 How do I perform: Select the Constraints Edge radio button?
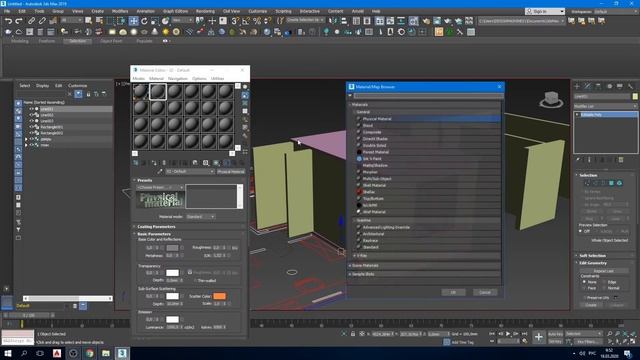click(604, 282)
